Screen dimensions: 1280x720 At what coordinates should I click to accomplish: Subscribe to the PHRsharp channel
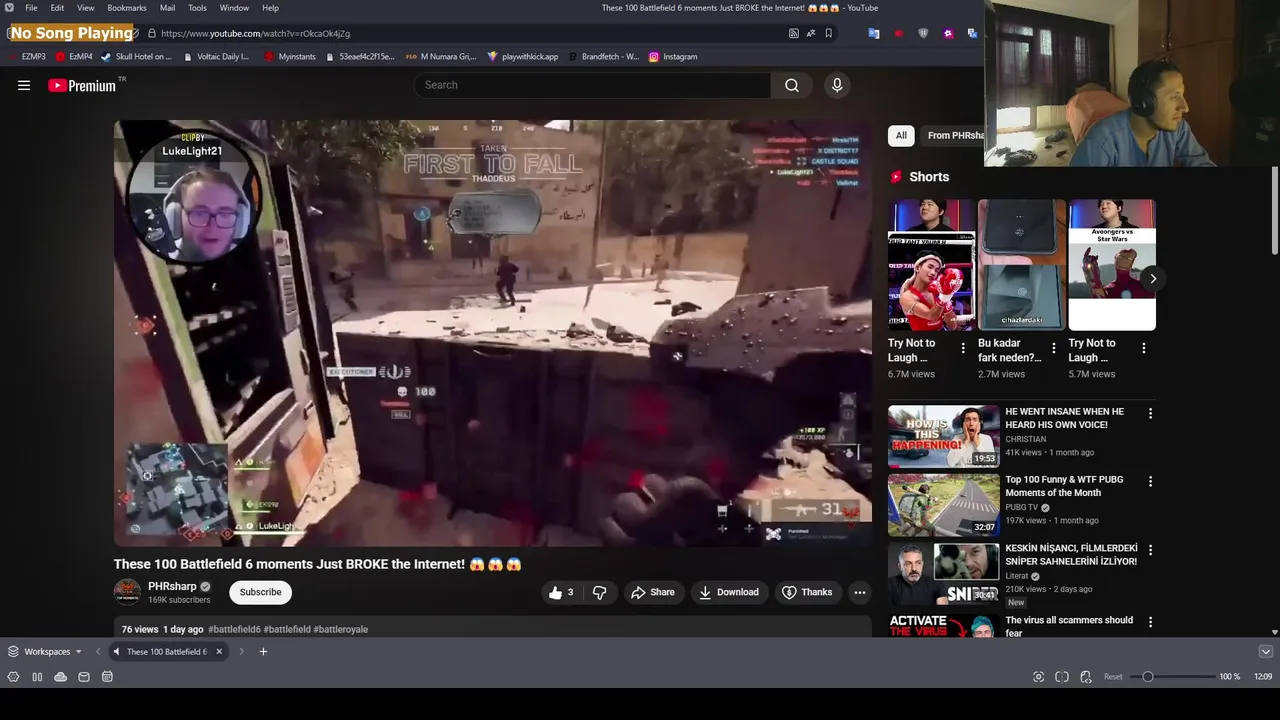260,592
